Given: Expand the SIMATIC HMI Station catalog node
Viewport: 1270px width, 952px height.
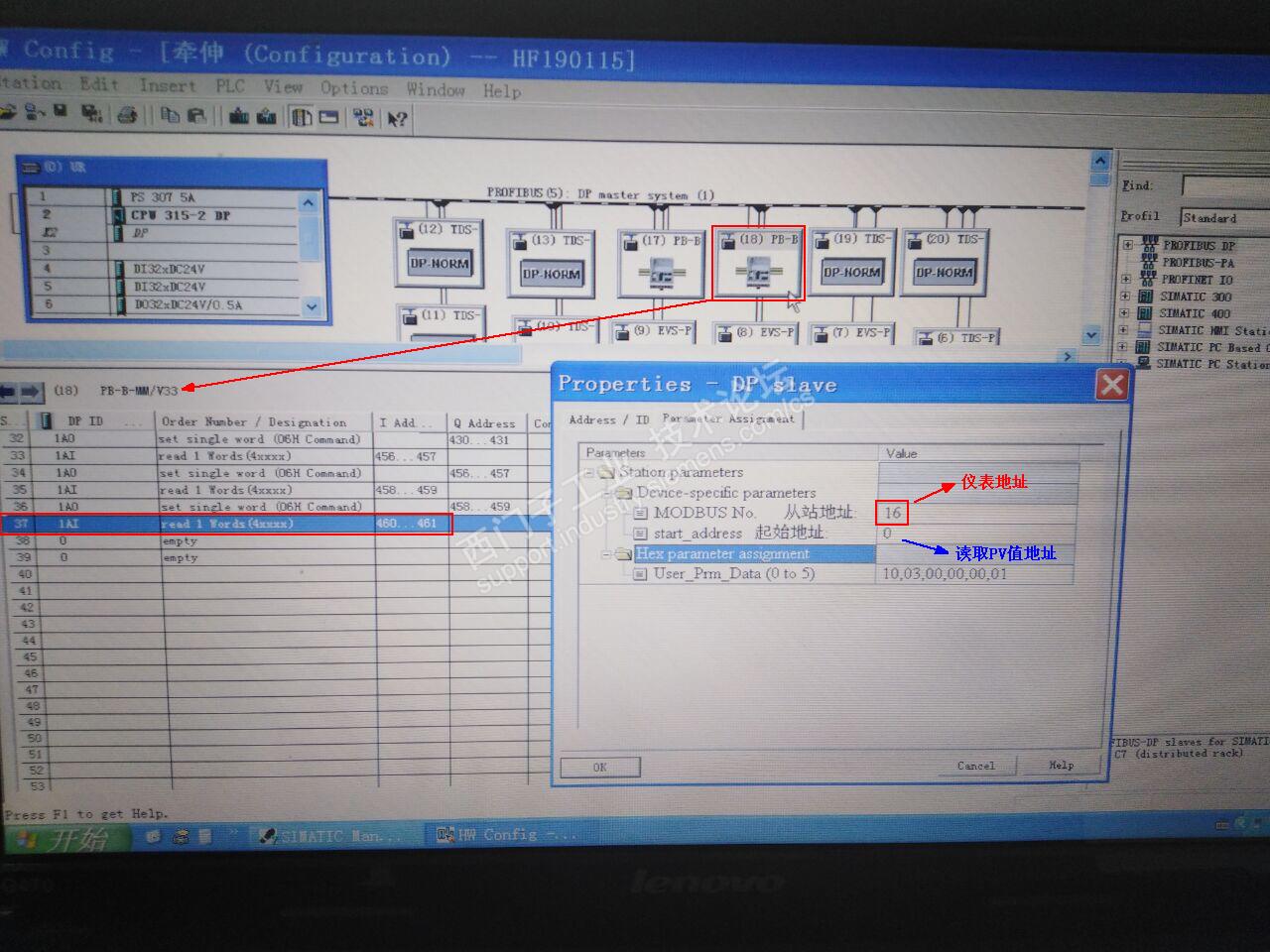Looking at the screenshot, I should pyautogui.click(x=1124, y=329).
